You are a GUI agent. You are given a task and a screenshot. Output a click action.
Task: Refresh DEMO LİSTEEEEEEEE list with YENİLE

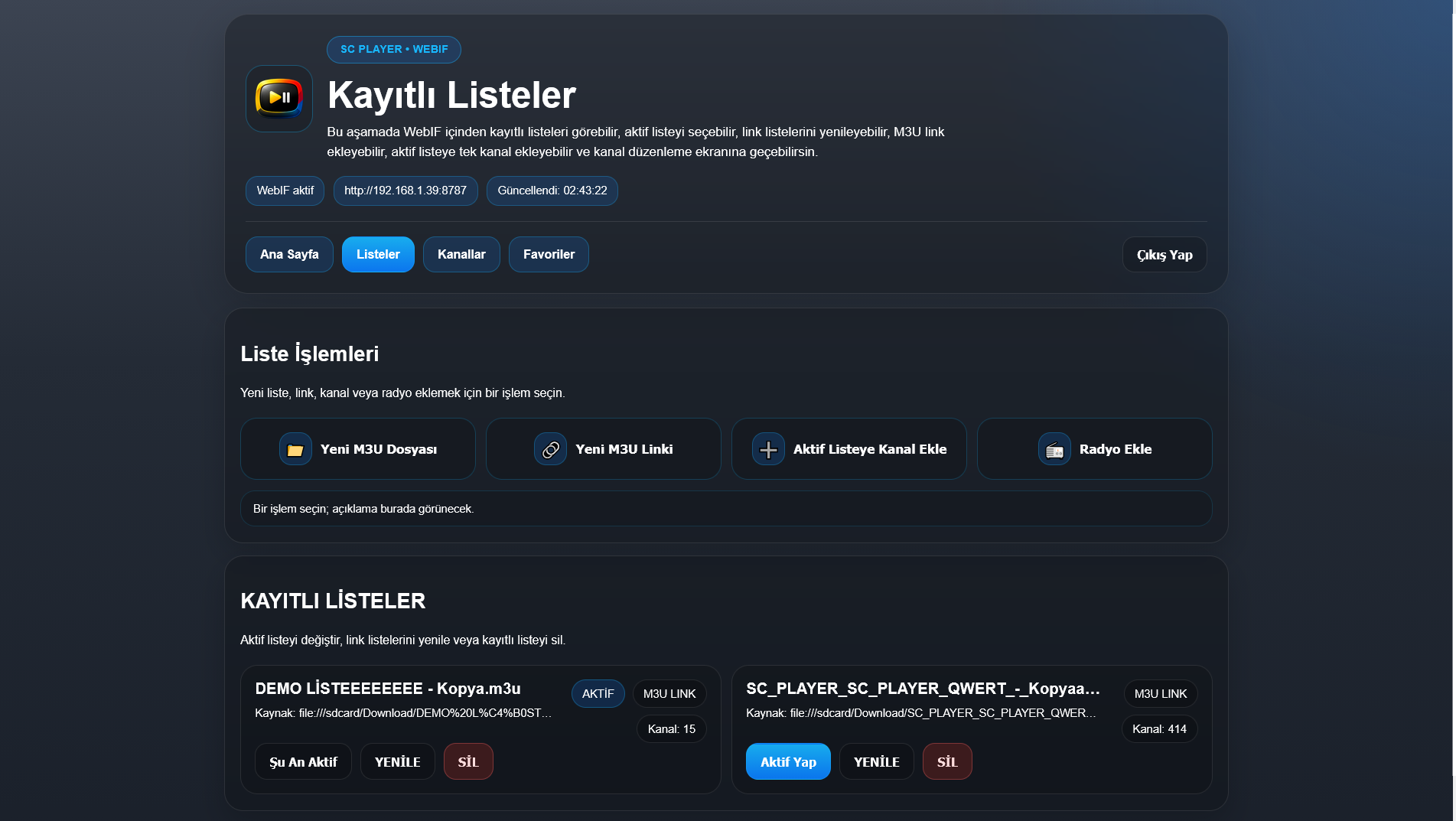(x=398, y=762)
